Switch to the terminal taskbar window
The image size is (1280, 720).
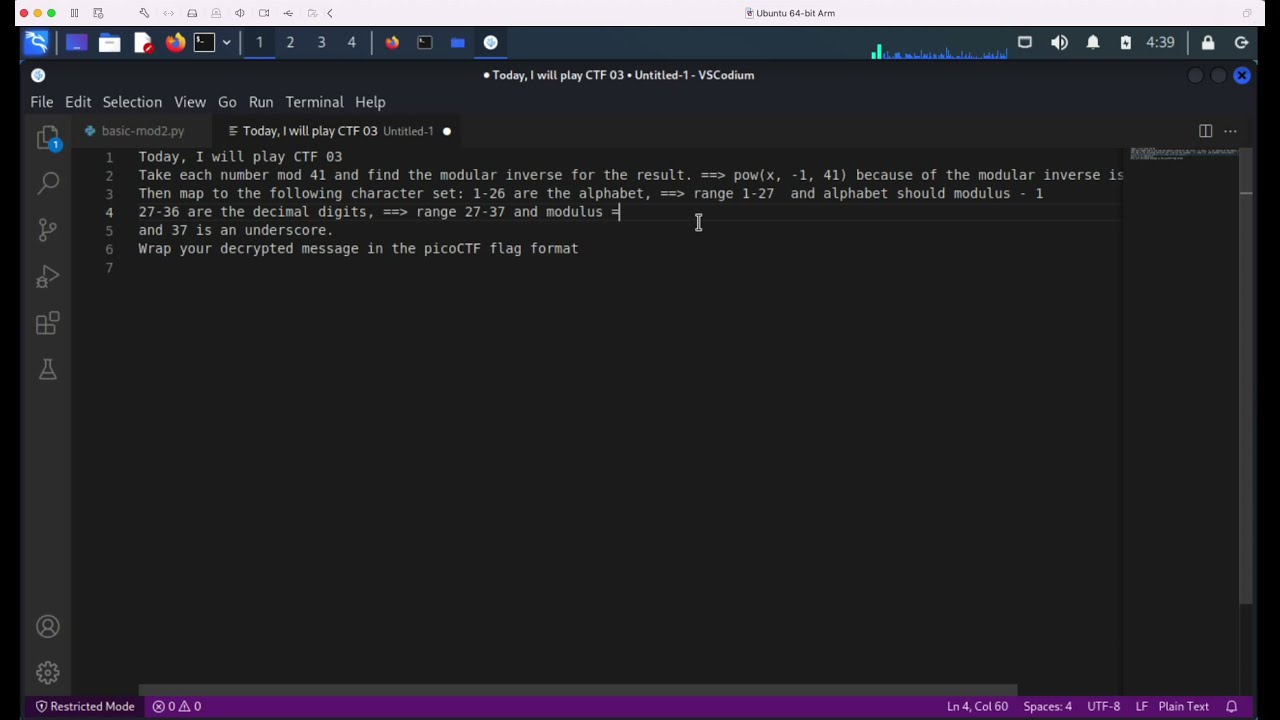pos(425,42)
